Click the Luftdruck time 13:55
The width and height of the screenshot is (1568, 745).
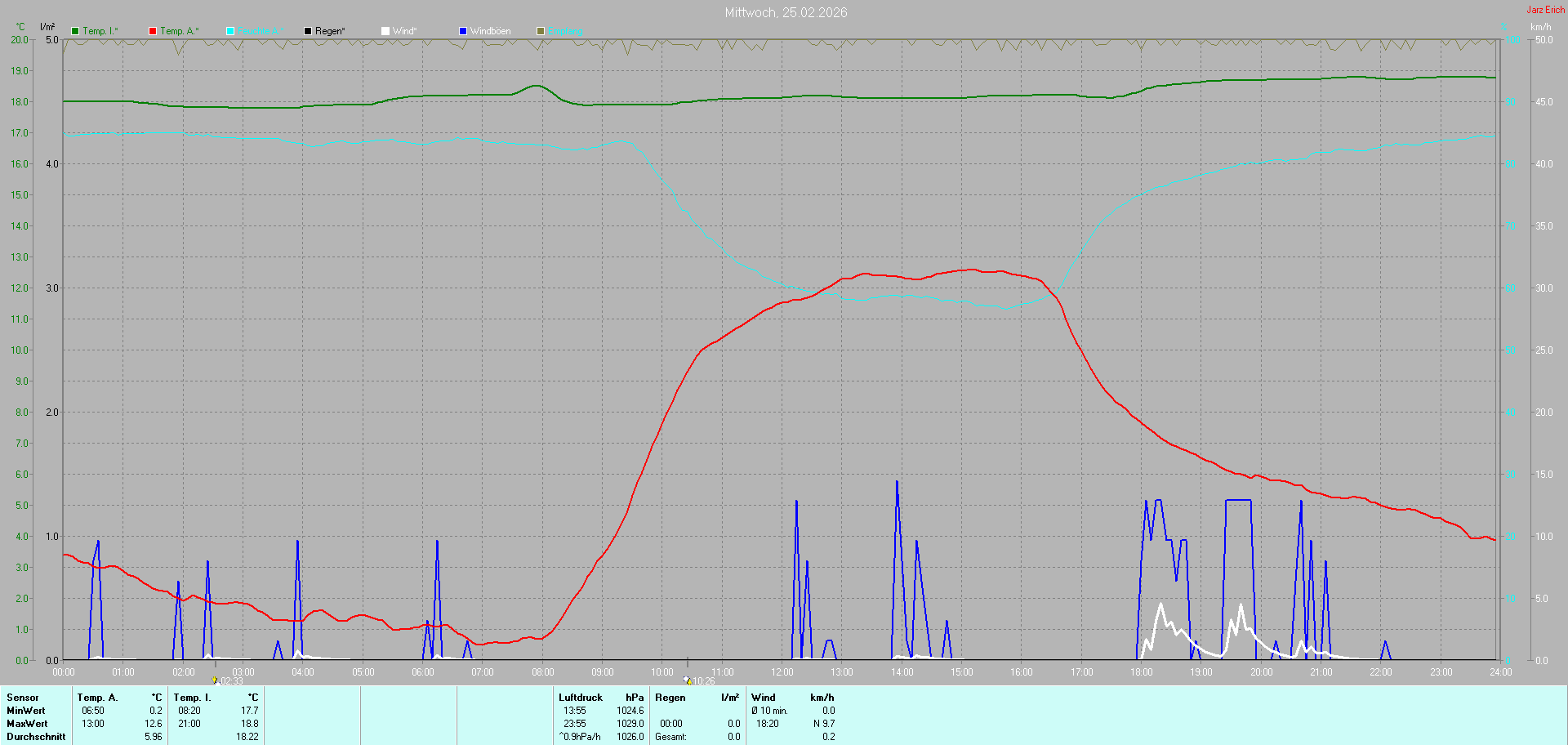tap(575, 711)
